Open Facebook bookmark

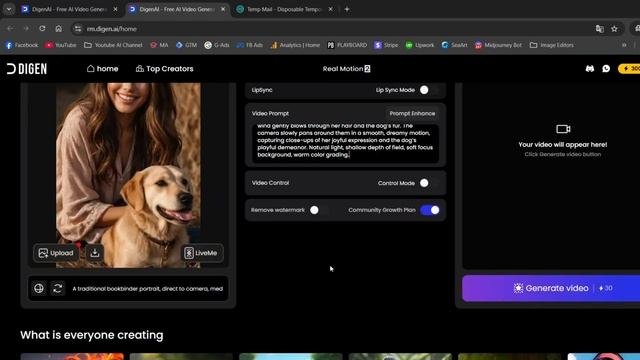coord(22,45)
